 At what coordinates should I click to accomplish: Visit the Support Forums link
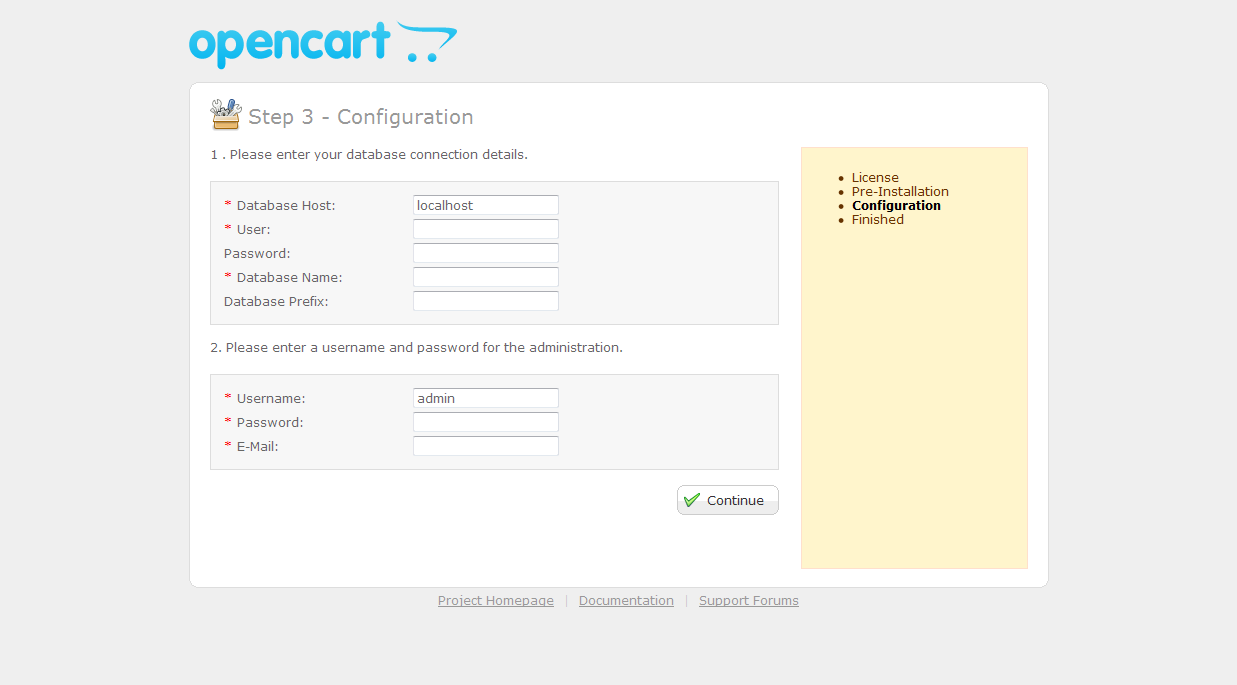[748, 601]
